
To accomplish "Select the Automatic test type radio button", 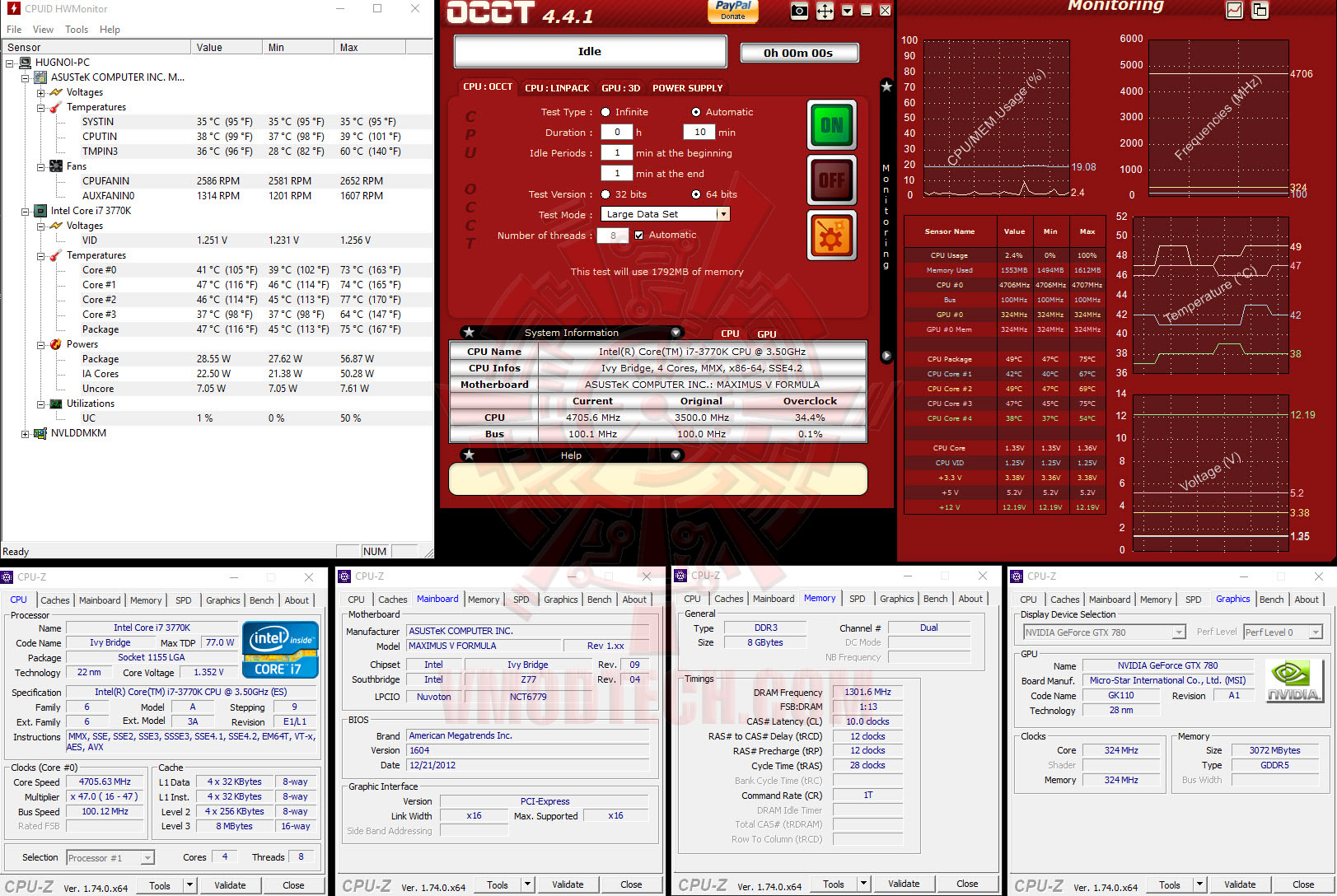I will coord(696,112).
